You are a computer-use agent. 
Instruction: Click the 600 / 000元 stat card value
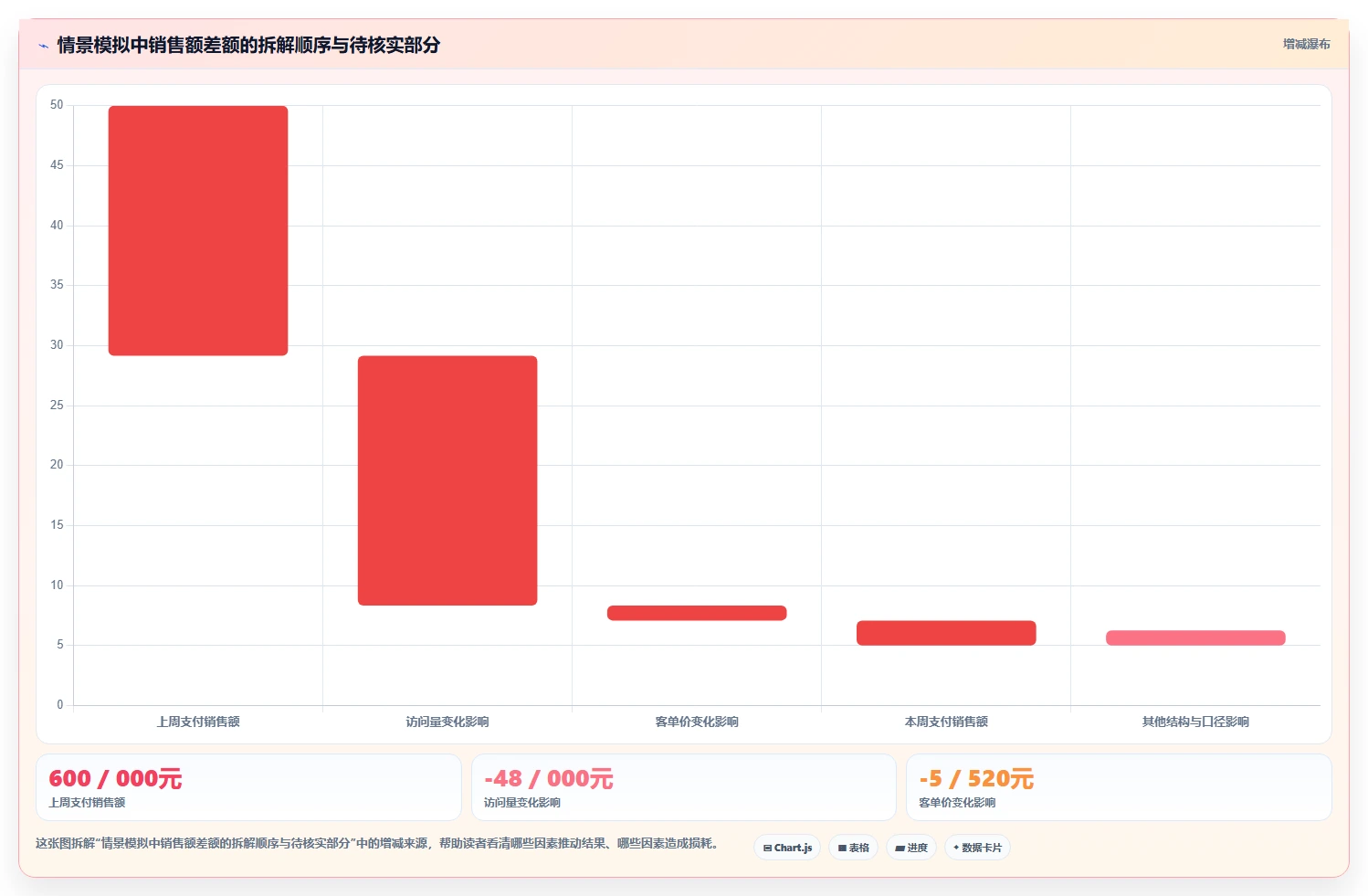pyautogui.click(x=115, y=778)
